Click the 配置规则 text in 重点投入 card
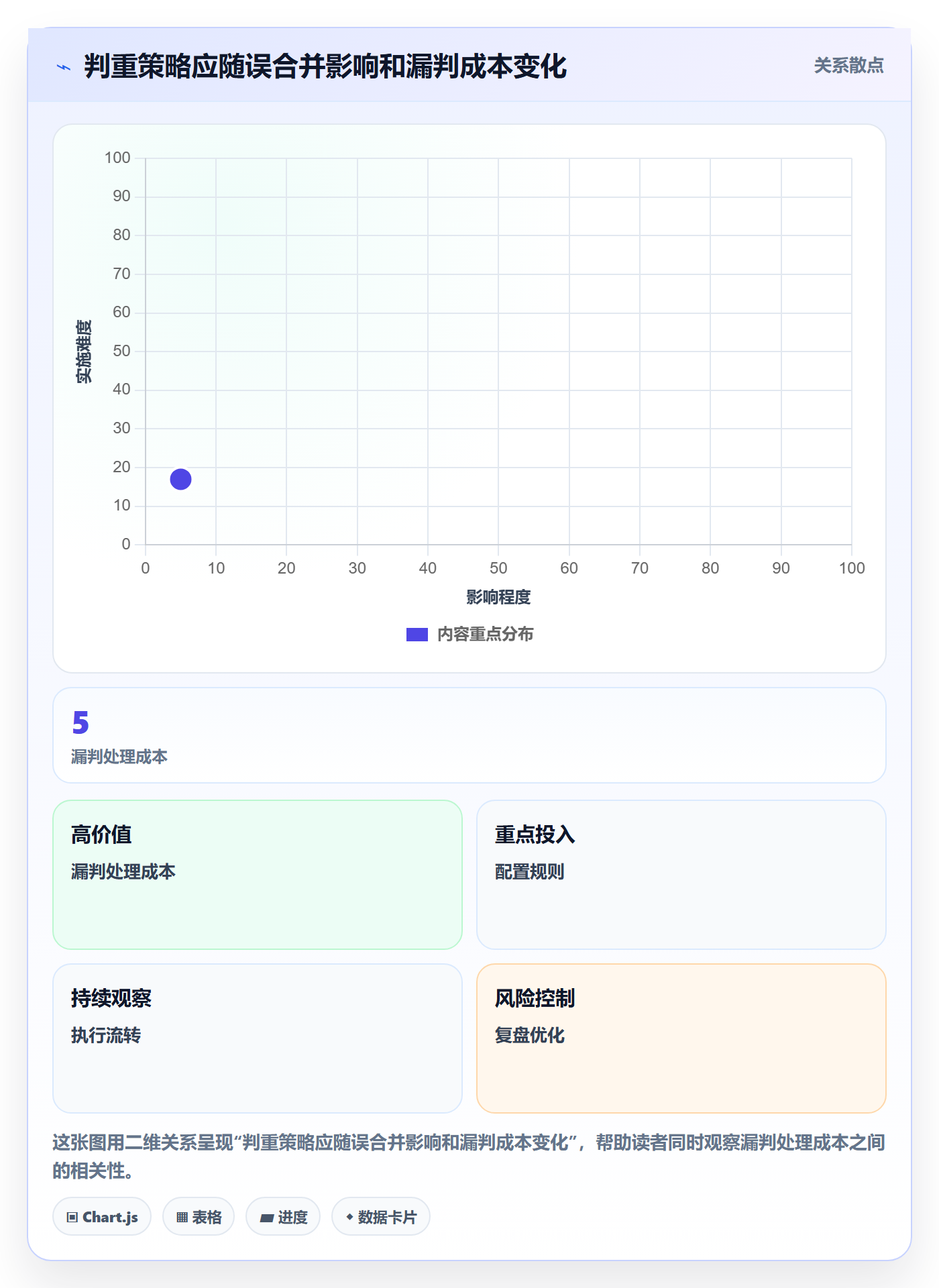939x1288 pixels. pos(530,871)
